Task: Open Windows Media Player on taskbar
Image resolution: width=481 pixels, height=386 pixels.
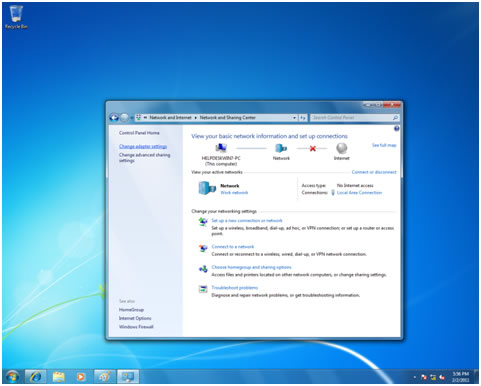Action: (x=81, y=377)
